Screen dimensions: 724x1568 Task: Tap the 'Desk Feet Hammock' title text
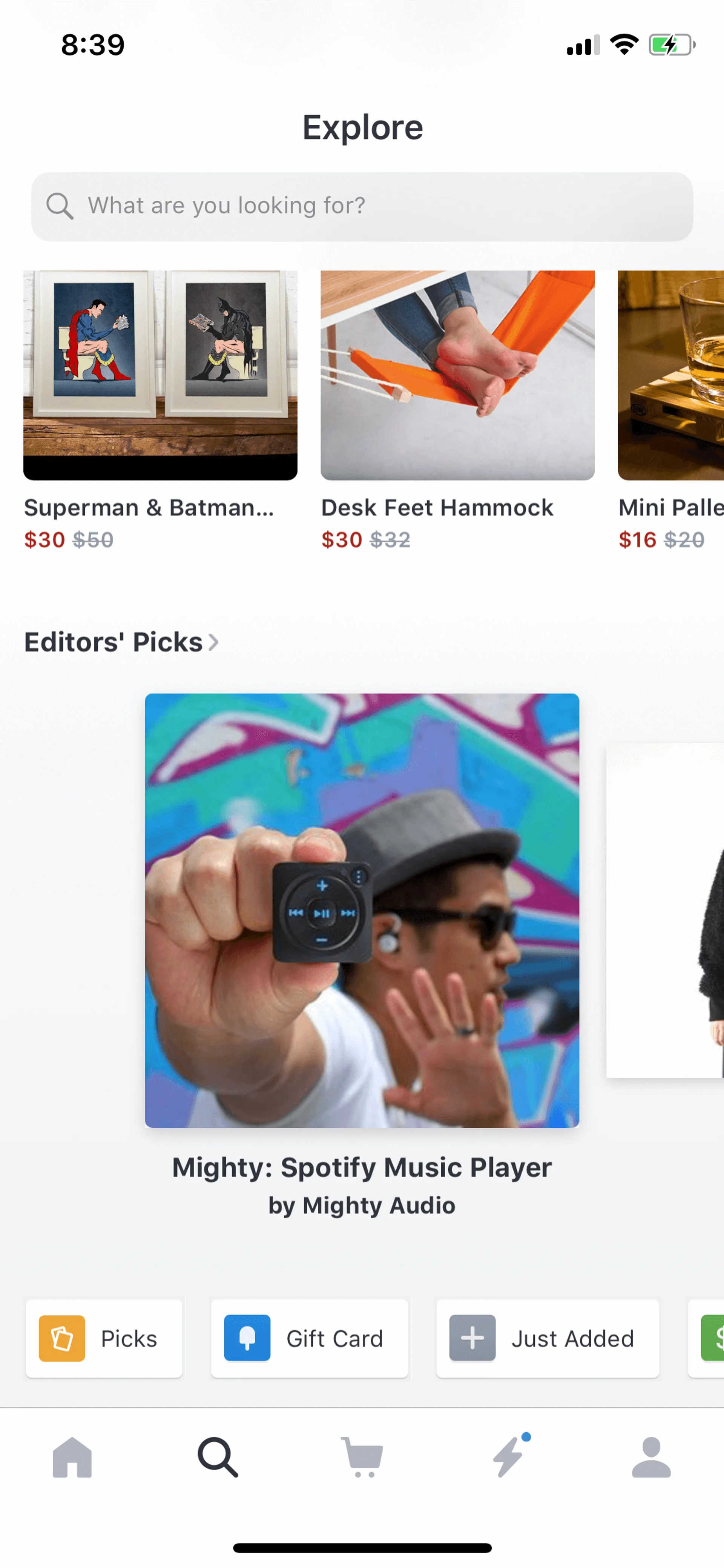(x=437, y=508)
